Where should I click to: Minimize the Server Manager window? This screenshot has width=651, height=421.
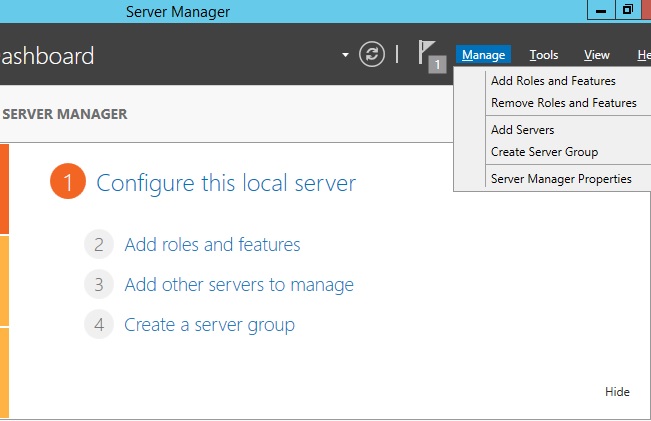tap(601, 10)
